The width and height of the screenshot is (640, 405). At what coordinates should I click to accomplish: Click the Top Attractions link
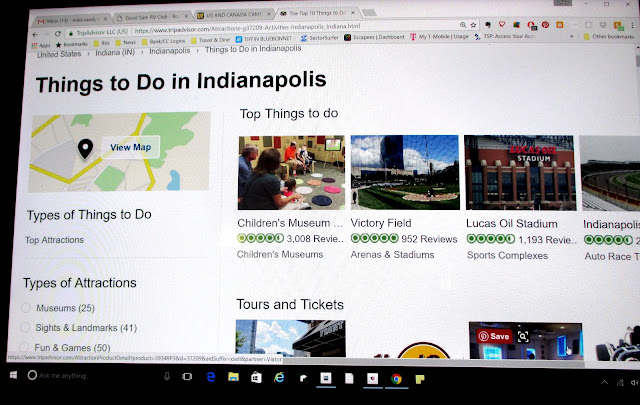point(54,240)
